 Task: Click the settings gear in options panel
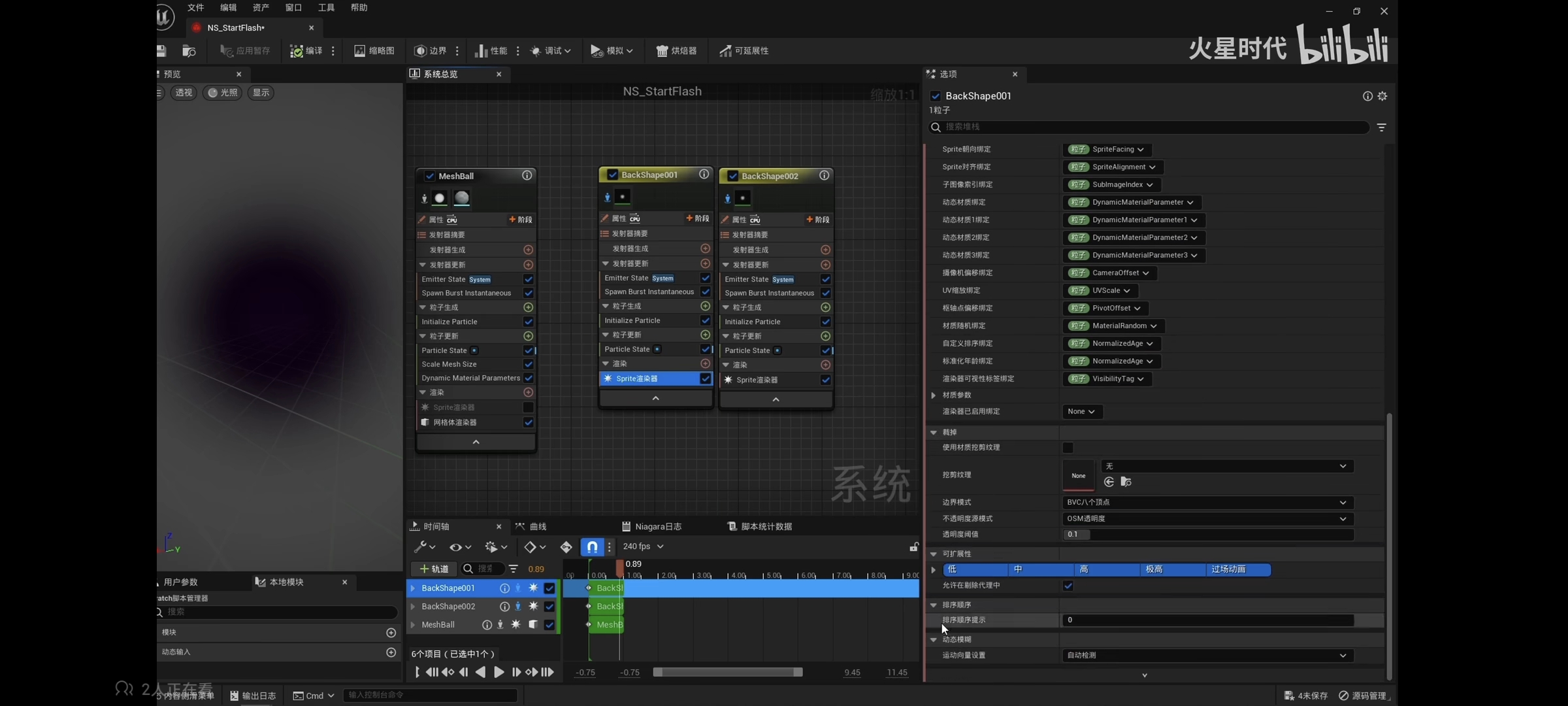click(x=1382, y=96)
